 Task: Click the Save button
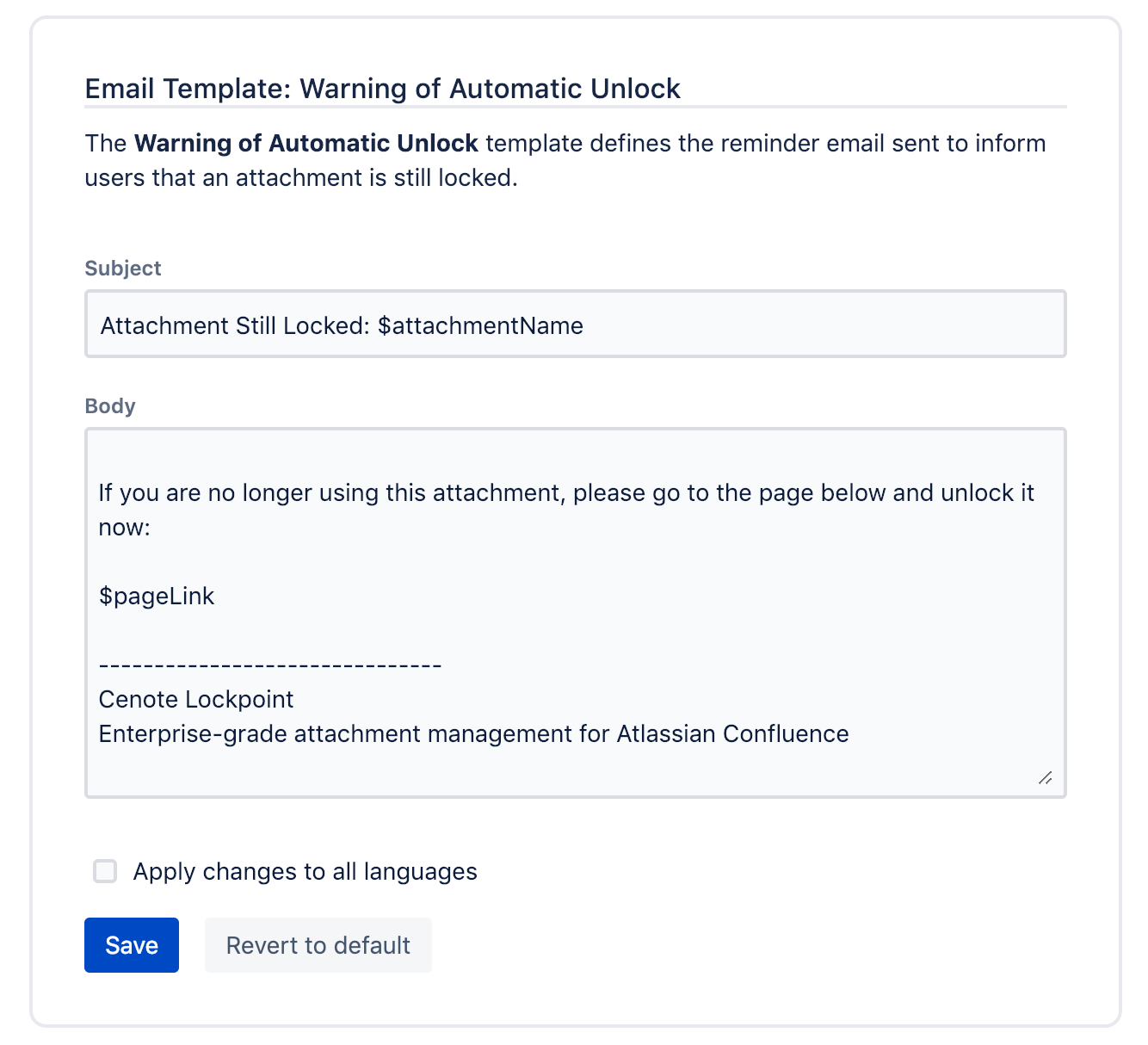[x=132, y=945]
